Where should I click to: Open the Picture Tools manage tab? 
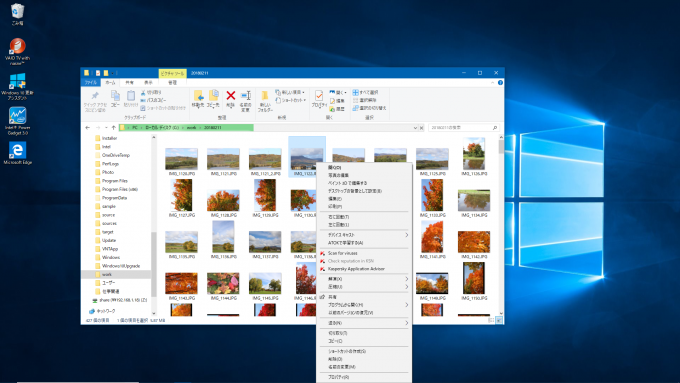tap(172, 82)
